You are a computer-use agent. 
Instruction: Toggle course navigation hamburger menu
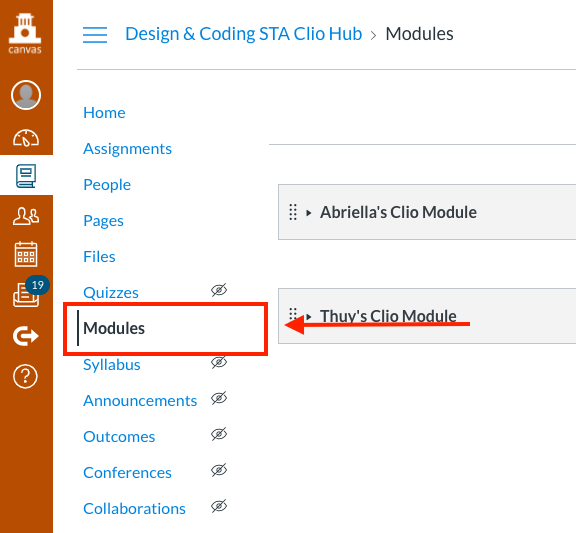click(95, 35)
